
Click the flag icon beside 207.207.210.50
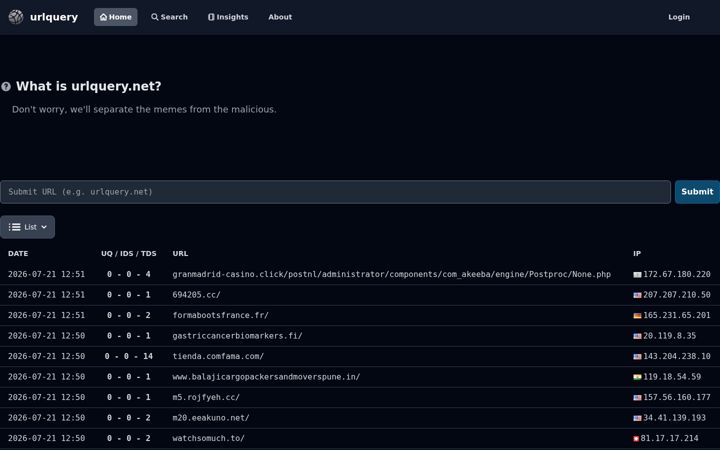click(637, 295)
